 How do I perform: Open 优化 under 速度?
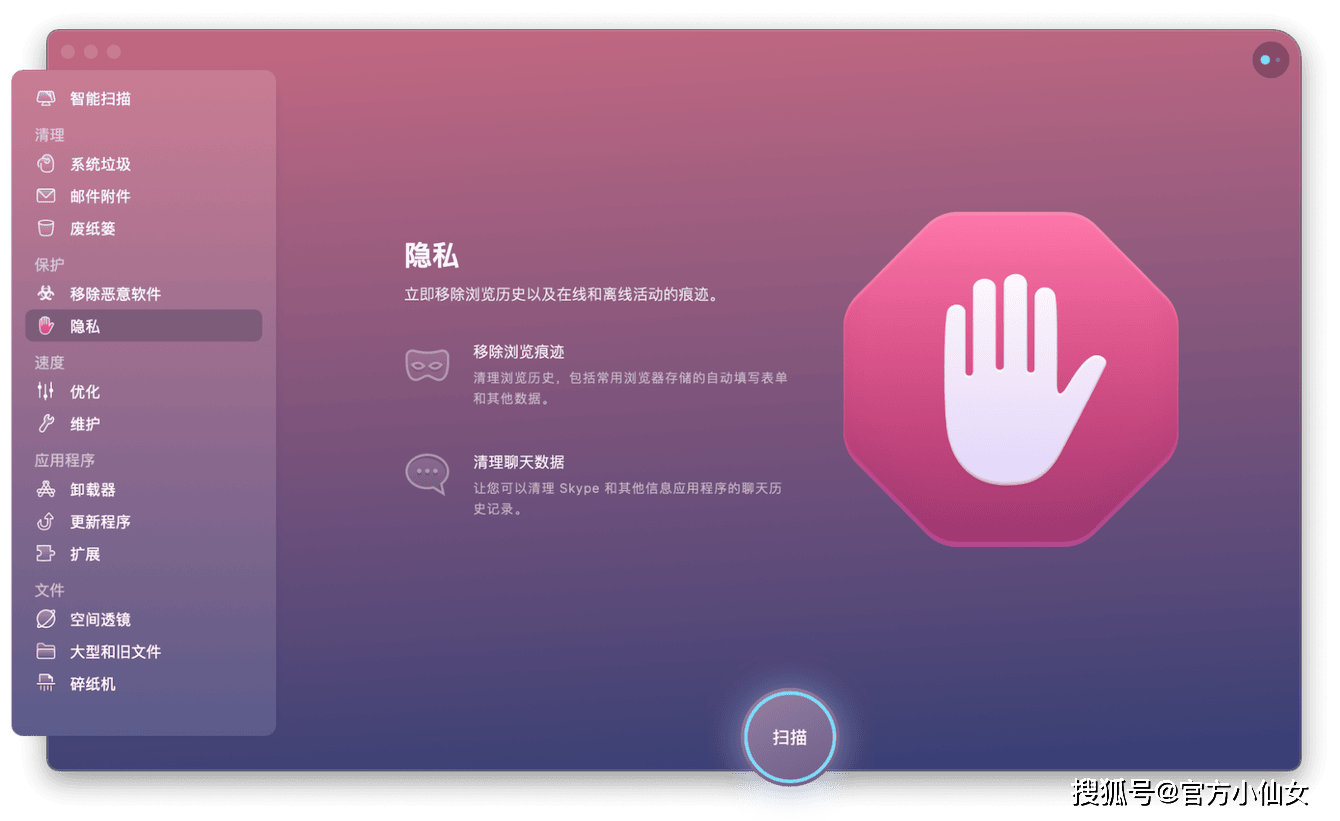pyautogui.click(x=144, y=391)
